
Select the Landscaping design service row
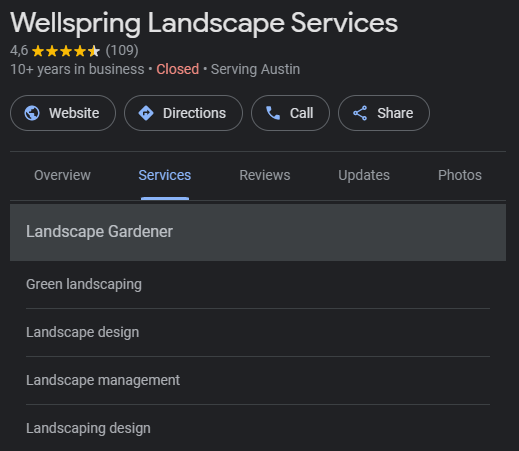point(258,428)
